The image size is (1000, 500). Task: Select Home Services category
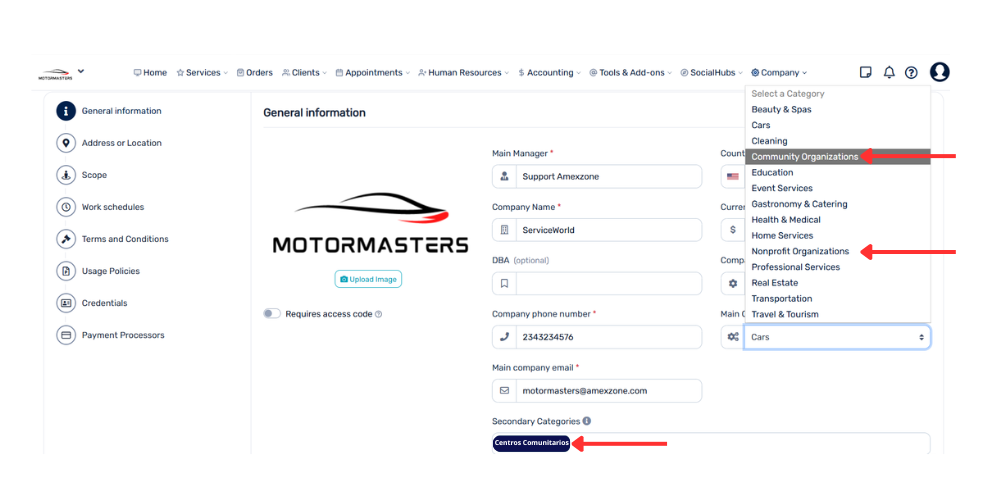[837, 235]
